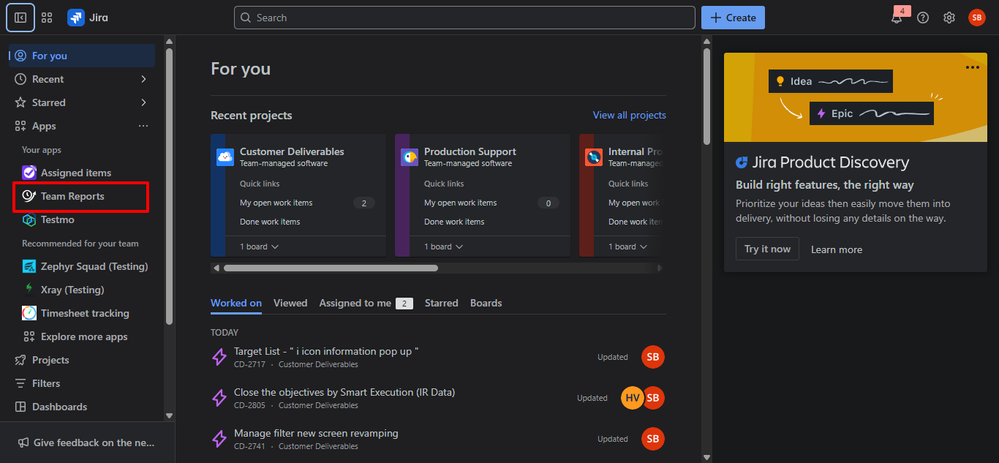Click the epic icon for CD-2717
Screen dimensions: 999x463
[219, 357]
